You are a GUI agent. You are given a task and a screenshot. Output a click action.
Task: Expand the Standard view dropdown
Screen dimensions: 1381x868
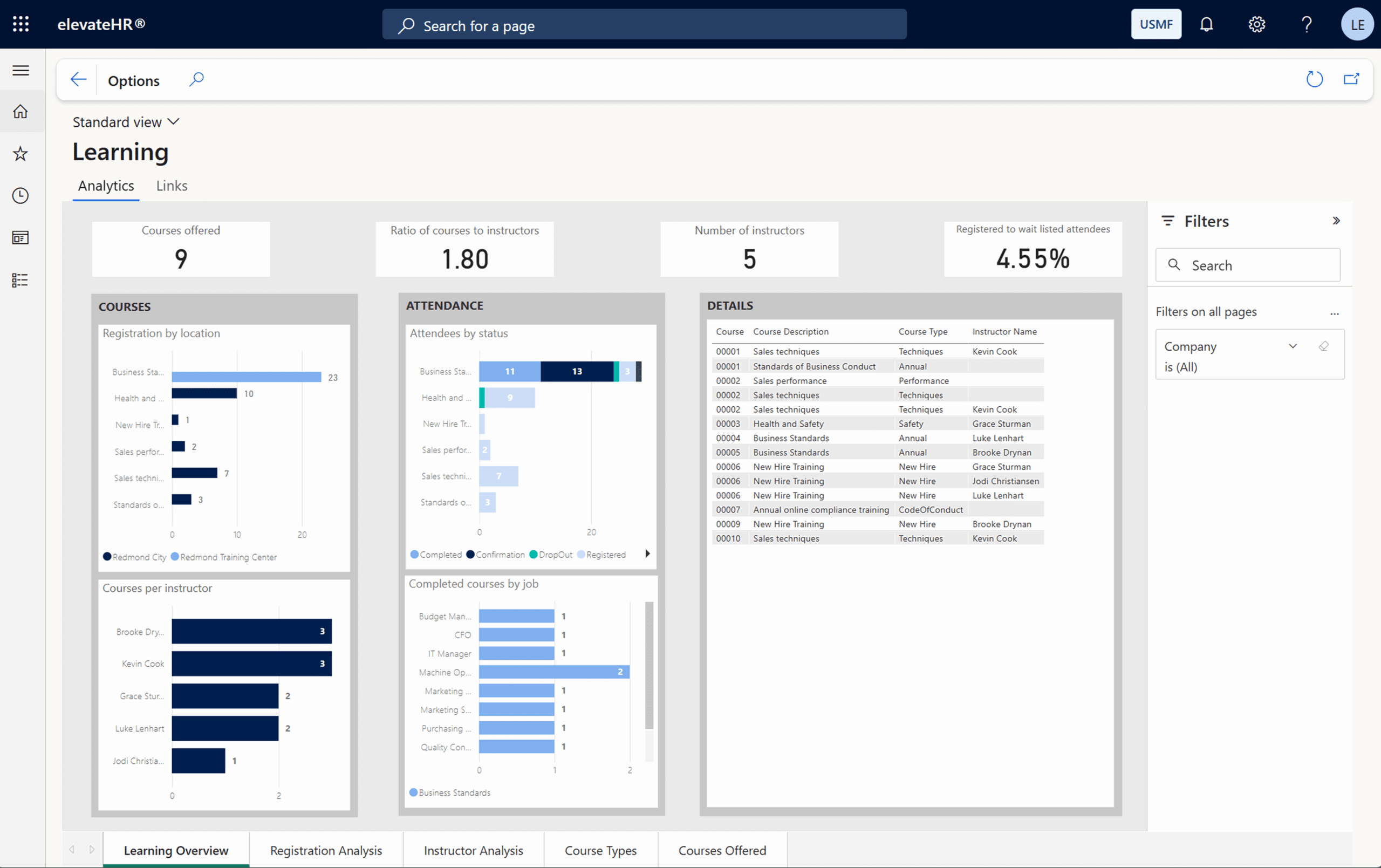click(126, 122)
